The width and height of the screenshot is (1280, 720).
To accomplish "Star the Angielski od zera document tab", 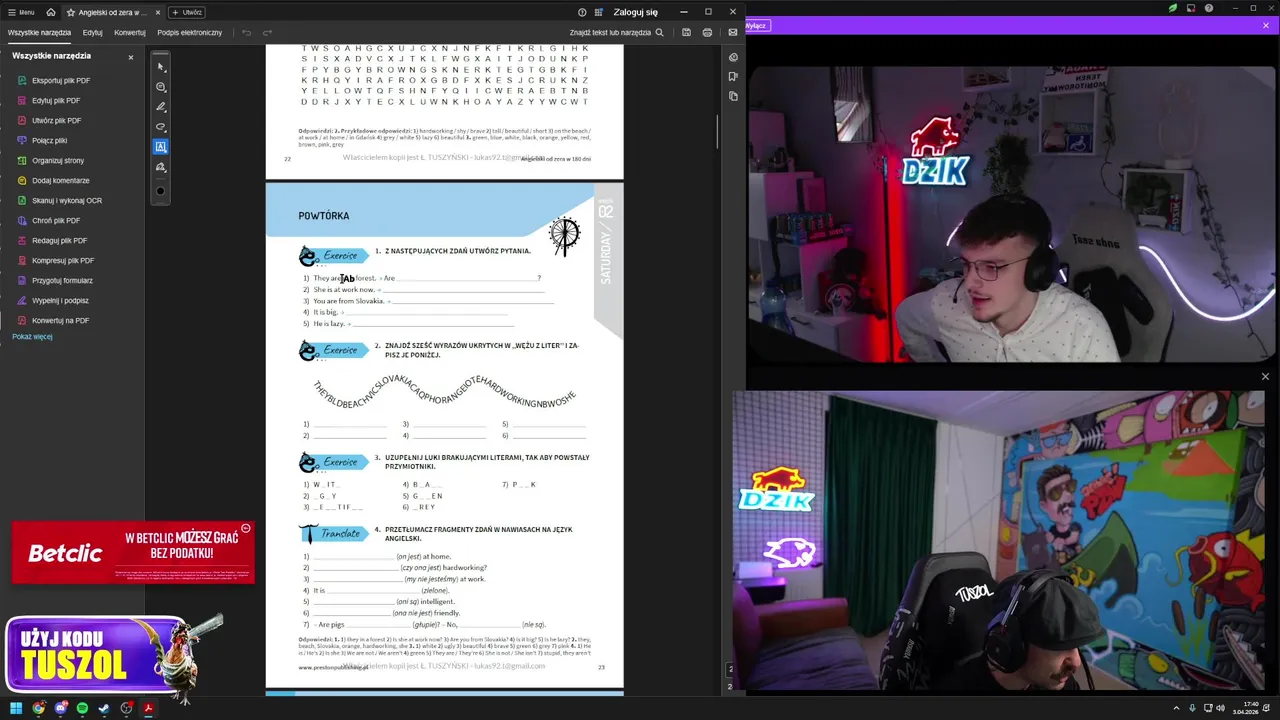I will 71,12.
